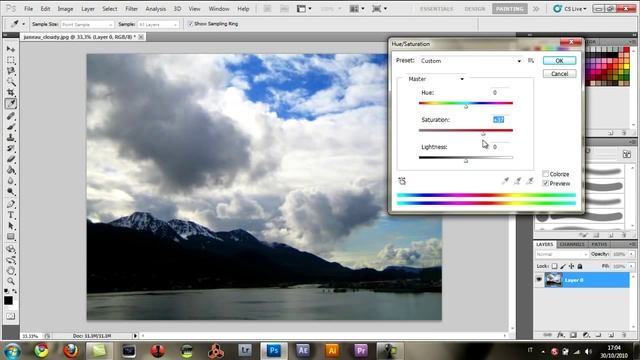Expand the Fill slider arrow
640x360 pixels.
[631, 266]
